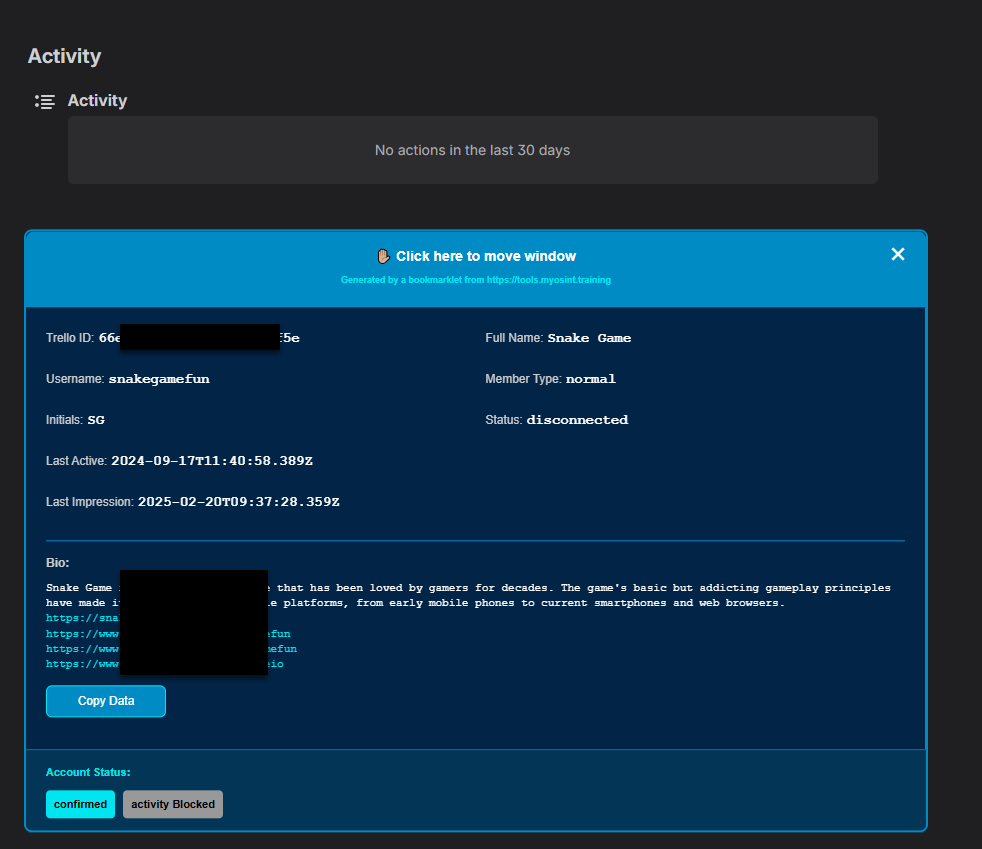This screenshot has width=982, height=849.
Task: Click the hand icon in popup header
Action: tap(383, 256)
